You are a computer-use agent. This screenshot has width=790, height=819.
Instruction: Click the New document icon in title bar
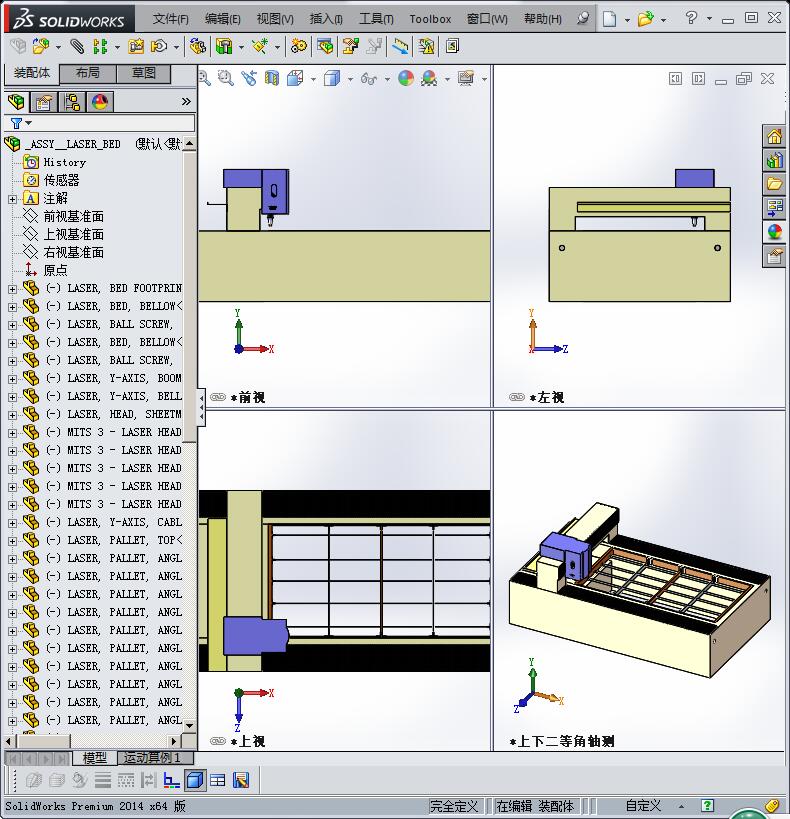609,19
